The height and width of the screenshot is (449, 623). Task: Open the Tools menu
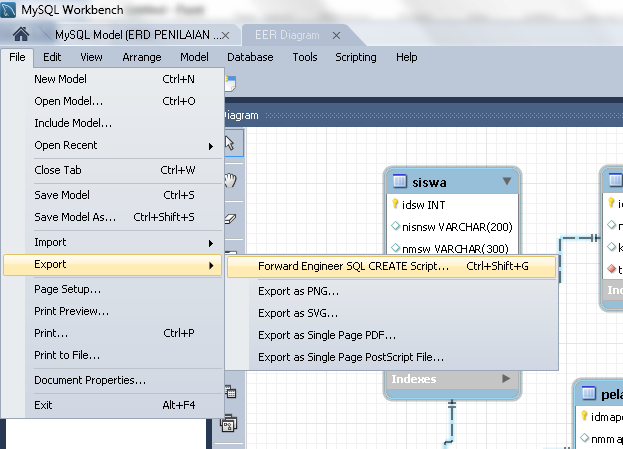pos(305,57)
